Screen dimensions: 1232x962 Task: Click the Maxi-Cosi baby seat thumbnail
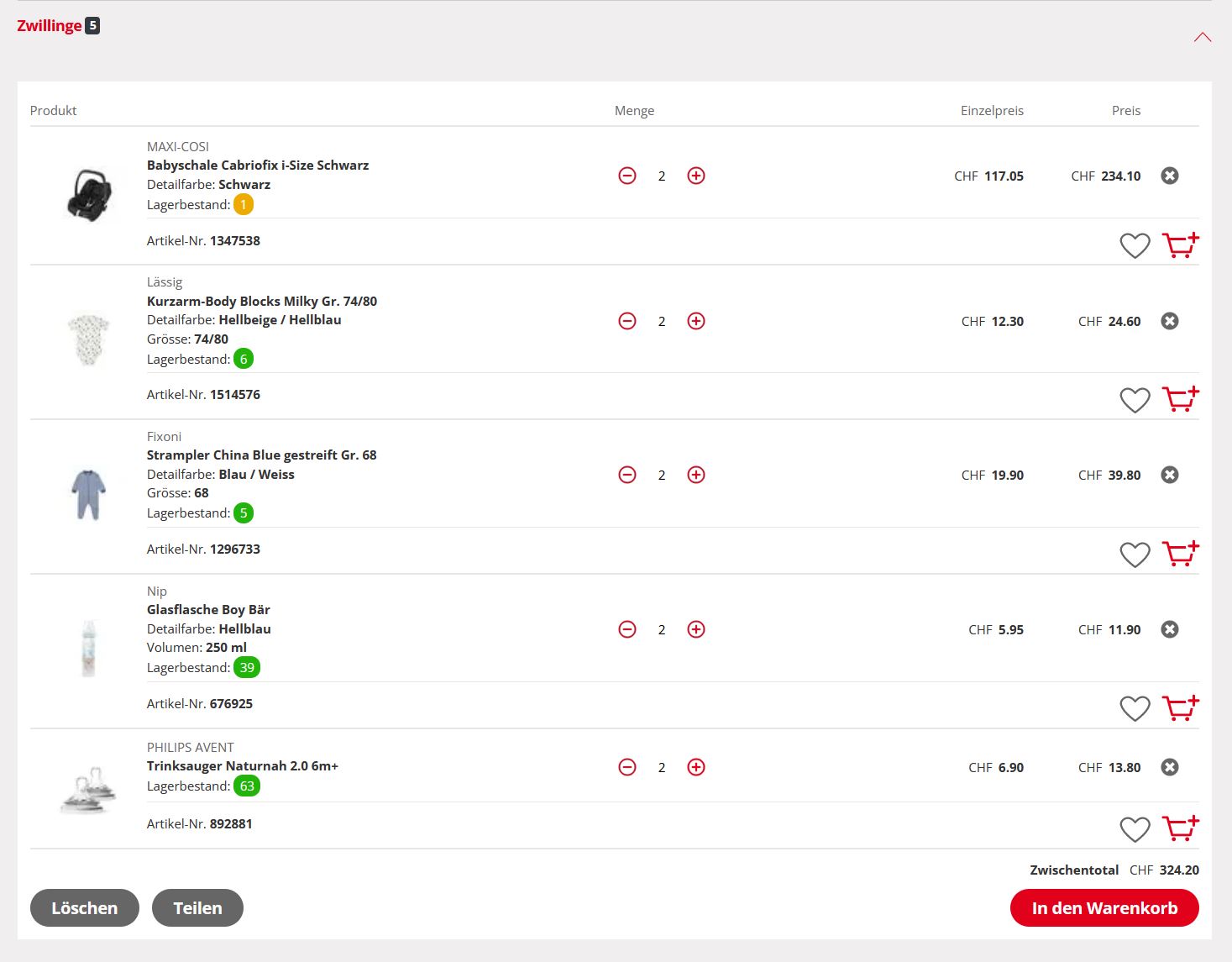tap(88, 195)
